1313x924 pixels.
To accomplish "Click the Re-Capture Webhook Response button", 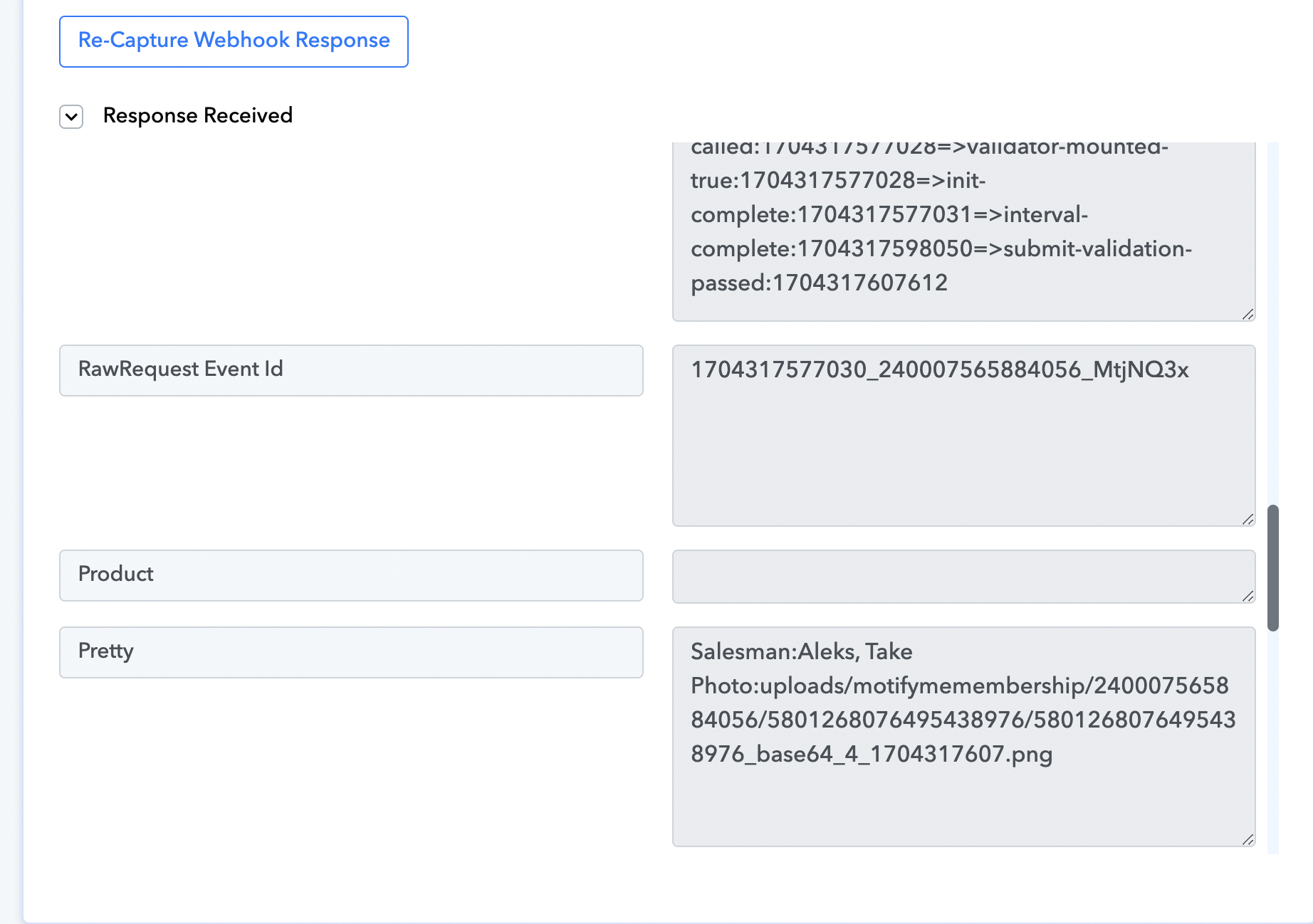I will click(234, 41).
